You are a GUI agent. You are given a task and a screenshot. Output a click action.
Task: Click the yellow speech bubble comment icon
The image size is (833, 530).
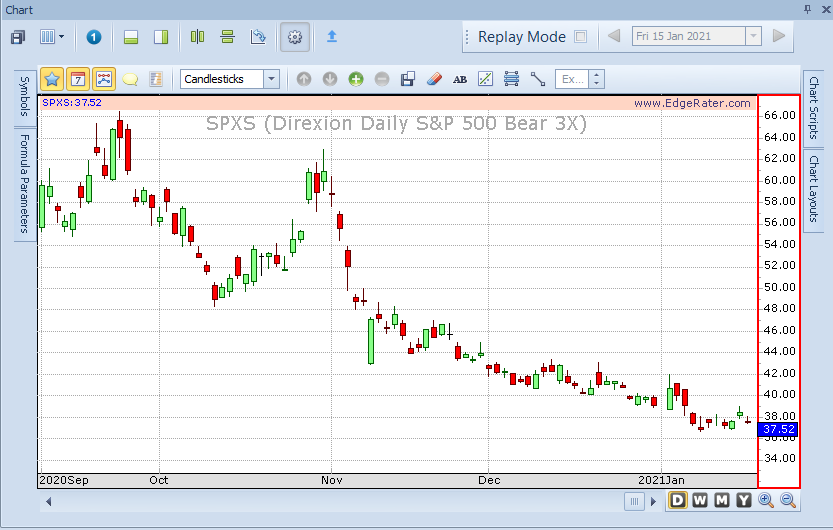click(x=130, y=80)
